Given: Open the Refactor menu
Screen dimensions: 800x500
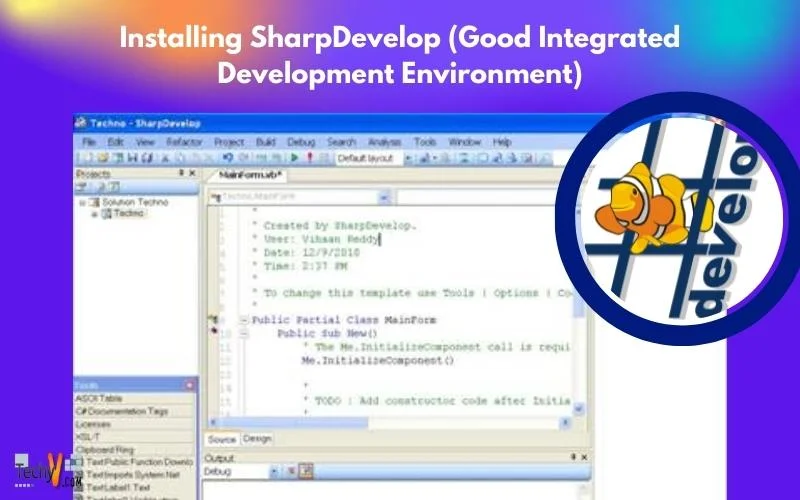Looking at the screenshot, I should (183, 142).
